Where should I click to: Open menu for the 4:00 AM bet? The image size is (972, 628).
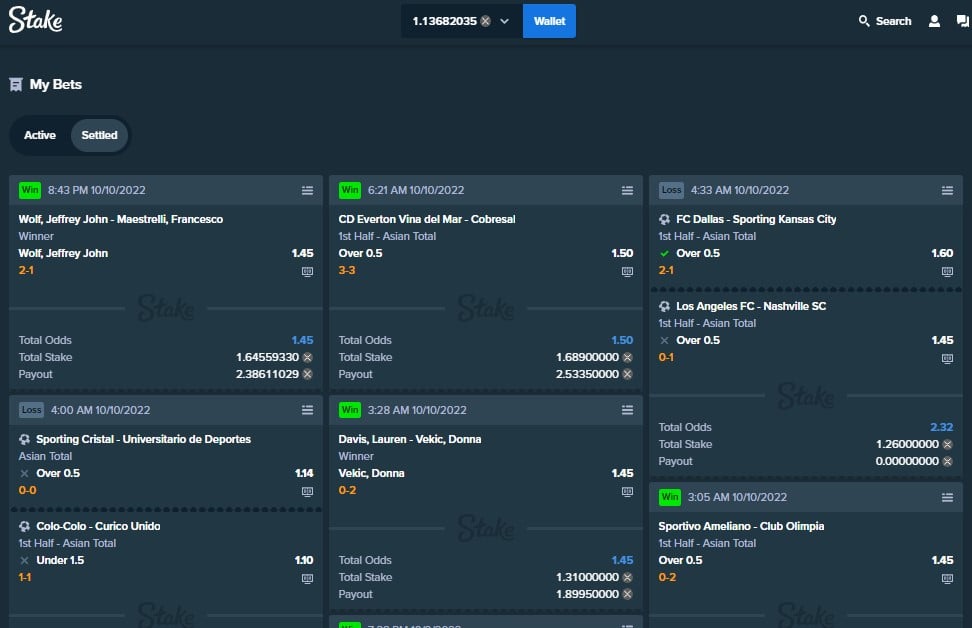pos(307,410)
